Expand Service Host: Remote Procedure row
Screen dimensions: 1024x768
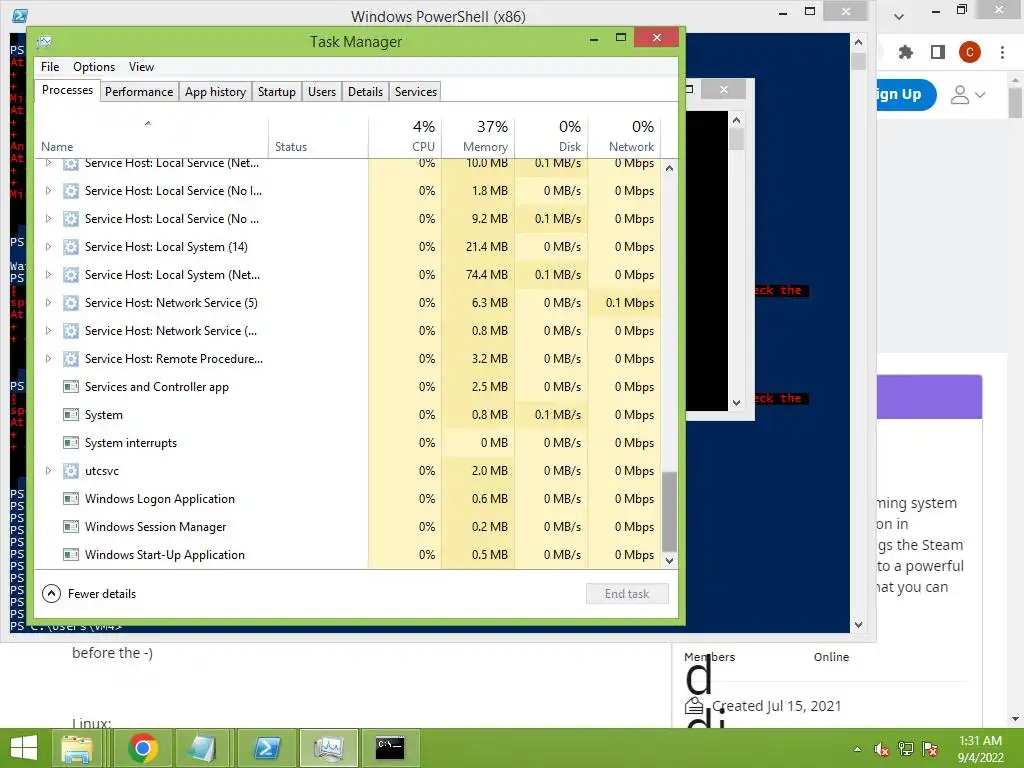tap(48, 359)
